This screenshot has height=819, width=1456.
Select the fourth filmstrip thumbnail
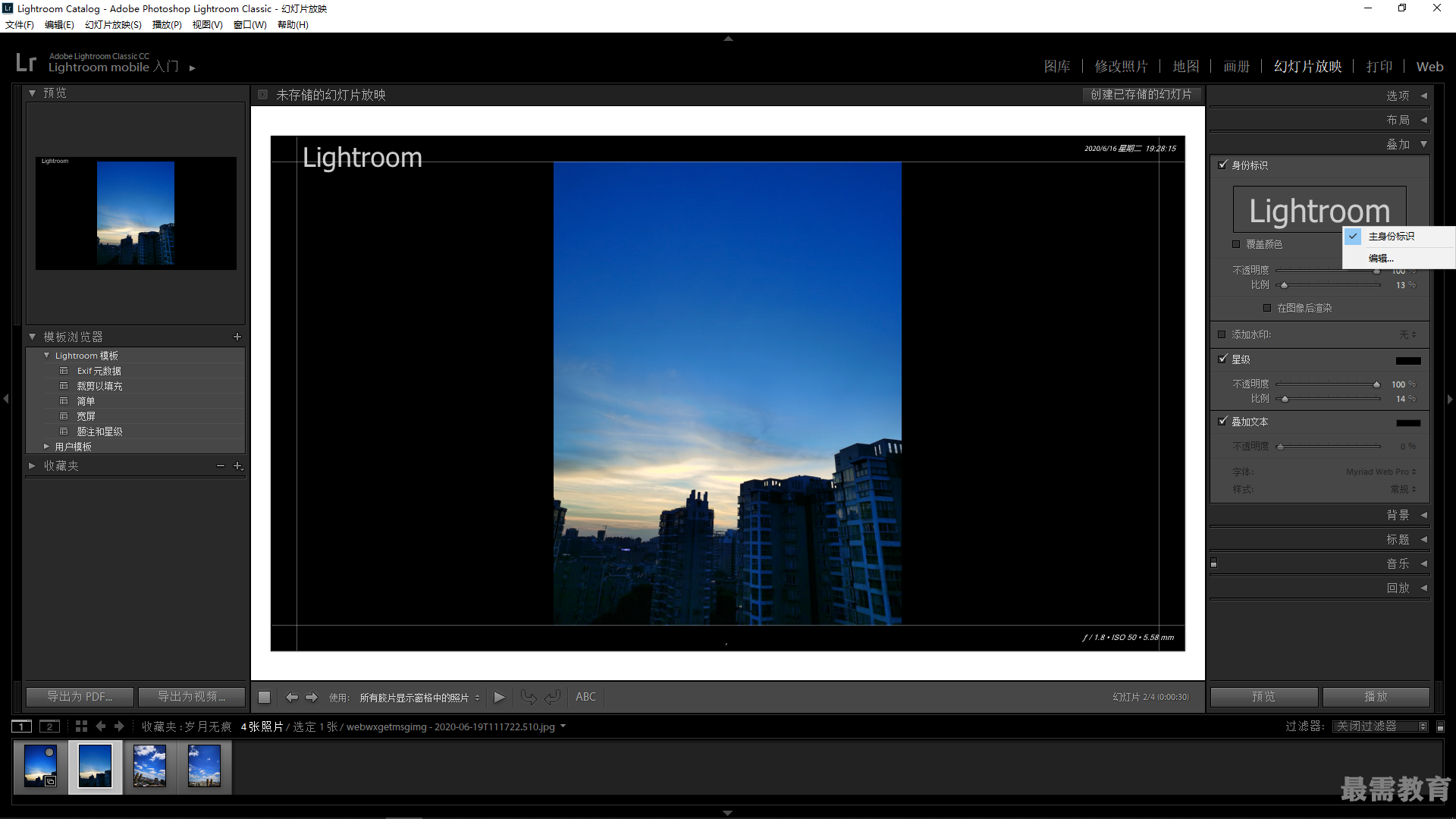204,766
